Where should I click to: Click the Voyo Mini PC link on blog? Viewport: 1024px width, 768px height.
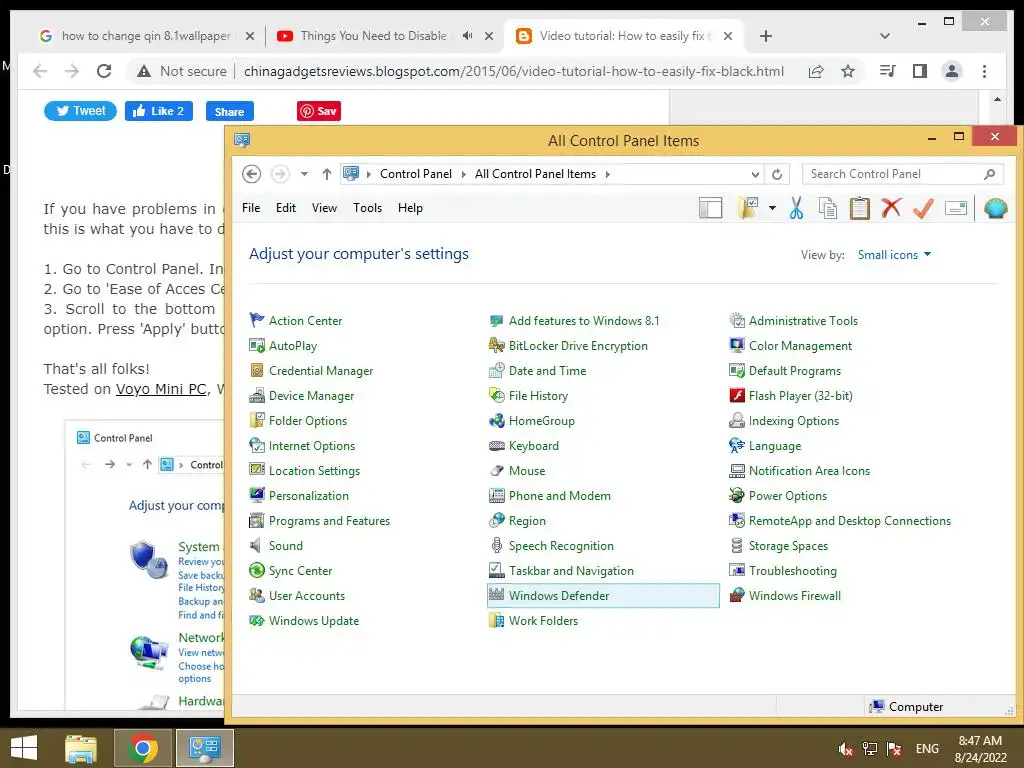(x=161, y=389)
